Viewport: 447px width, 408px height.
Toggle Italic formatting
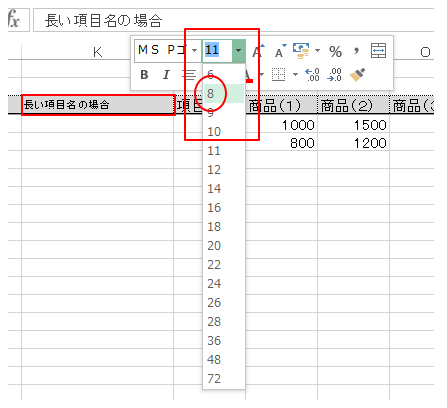[166, 75]
